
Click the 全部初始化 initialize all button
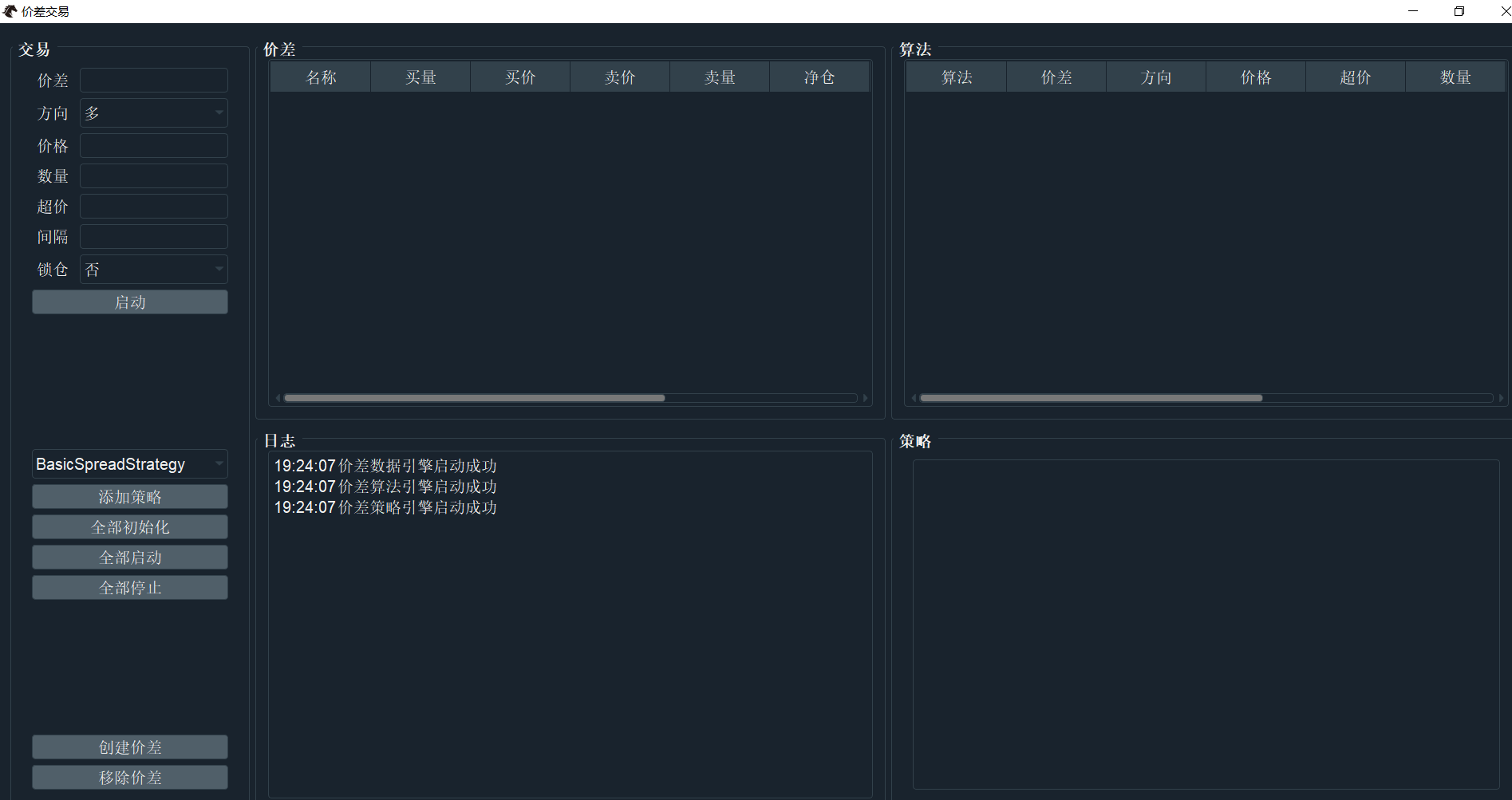(x=129, y=526)
